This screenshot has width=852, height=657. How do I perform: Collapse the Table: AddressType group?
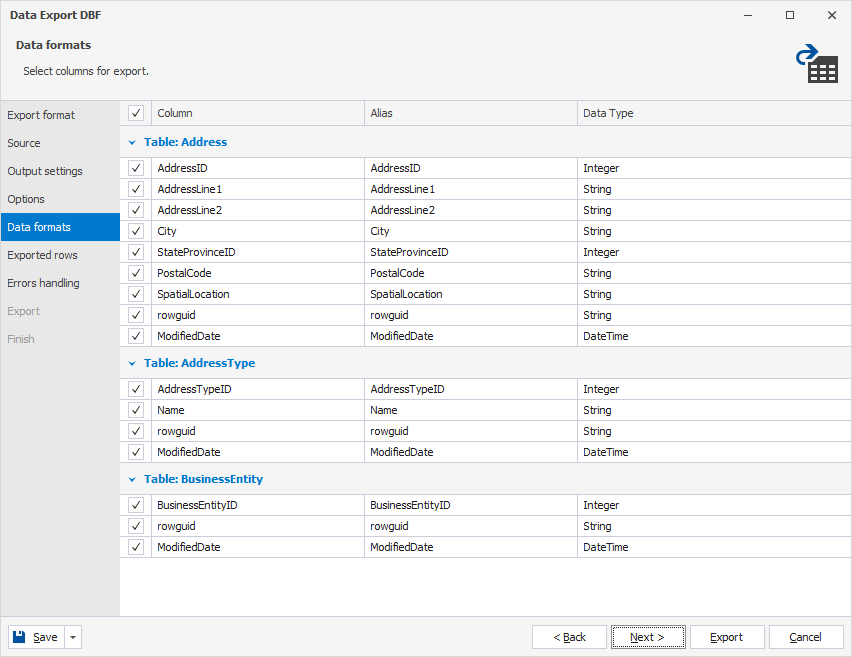click(132, 364)
